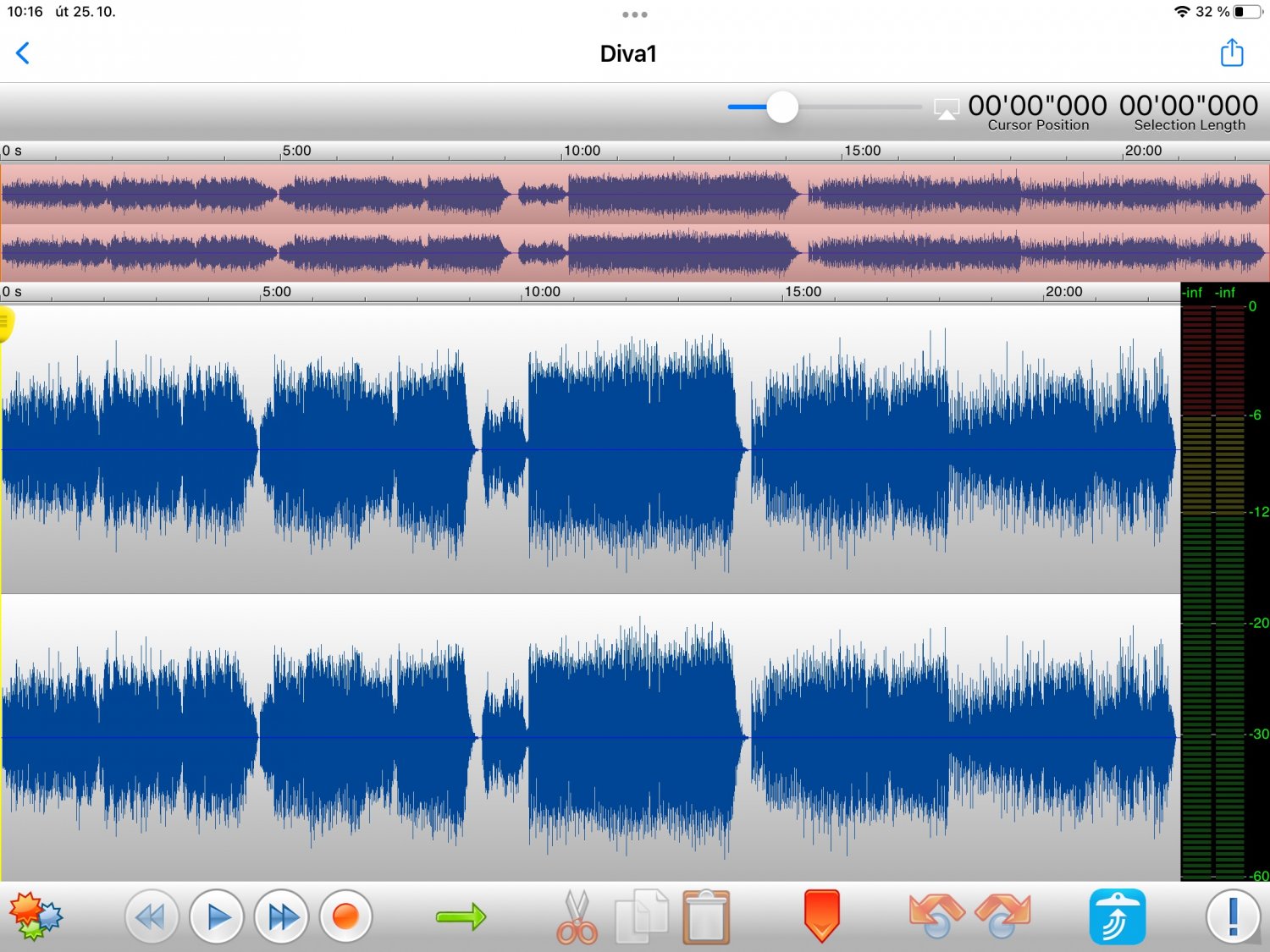
Task: Click the rewind button
Action: pos(152,916)
